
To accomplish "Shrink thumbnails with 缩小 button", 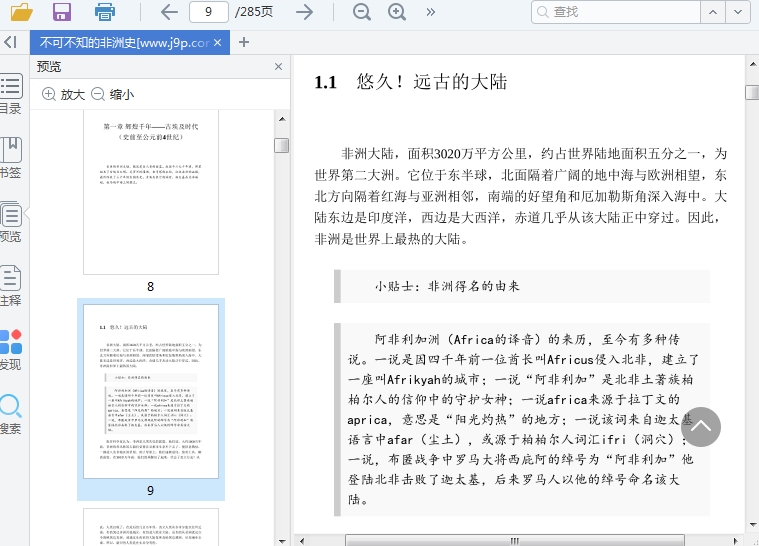I will (x=112, y=94).
